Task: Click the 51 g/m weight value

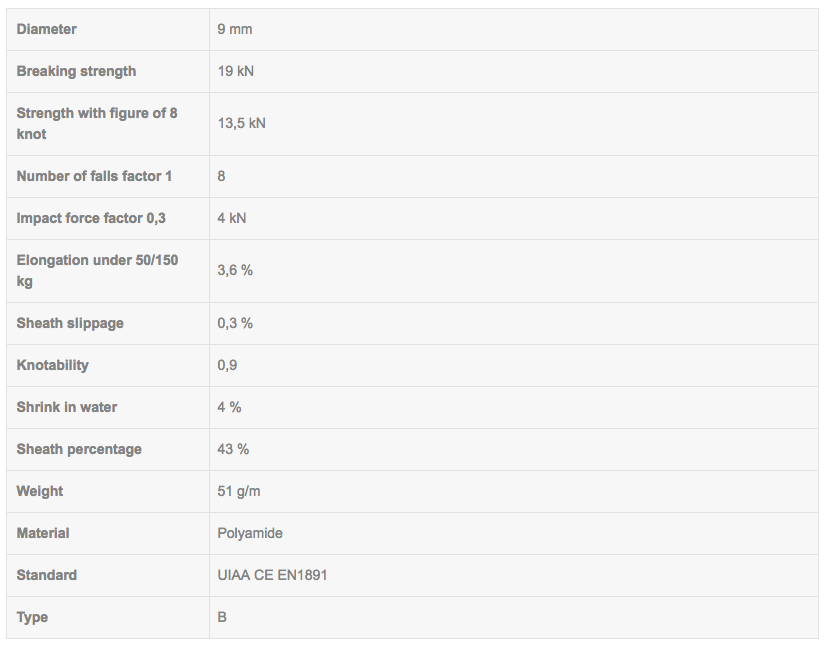Action: click(239, 491)
